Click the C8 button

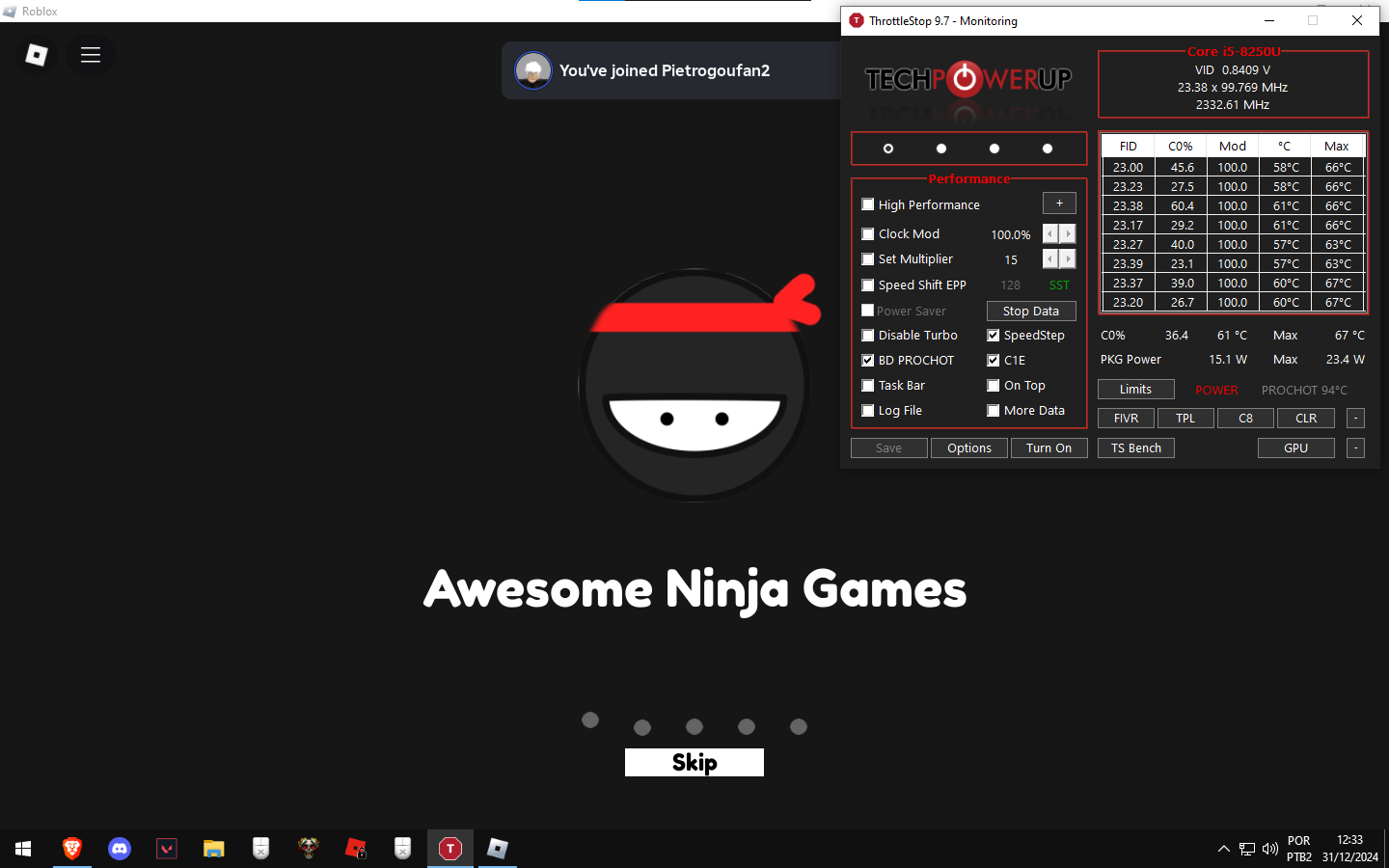pos(1245,418)
